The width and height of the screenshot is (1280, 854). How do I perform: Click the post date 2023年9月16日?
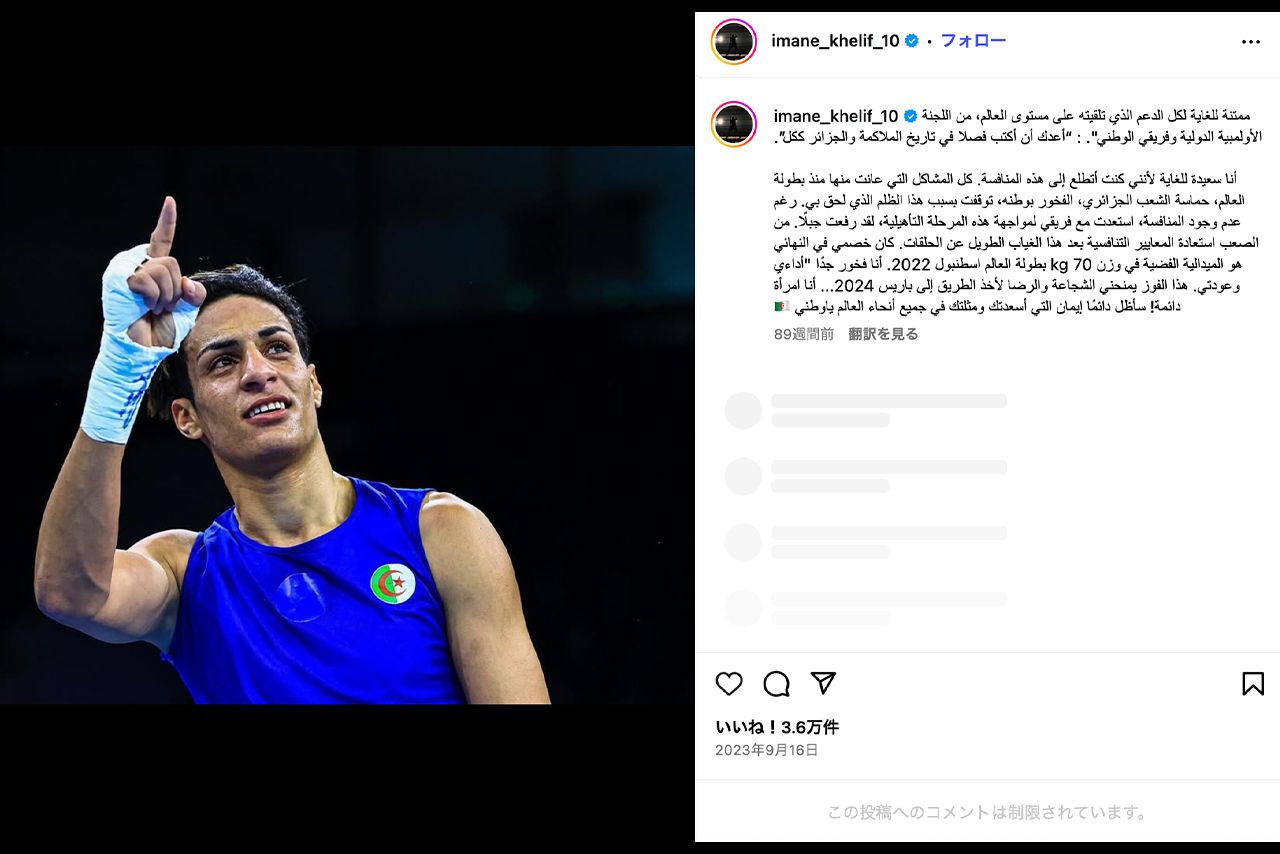pyautogui.click(x=766, y=750)
